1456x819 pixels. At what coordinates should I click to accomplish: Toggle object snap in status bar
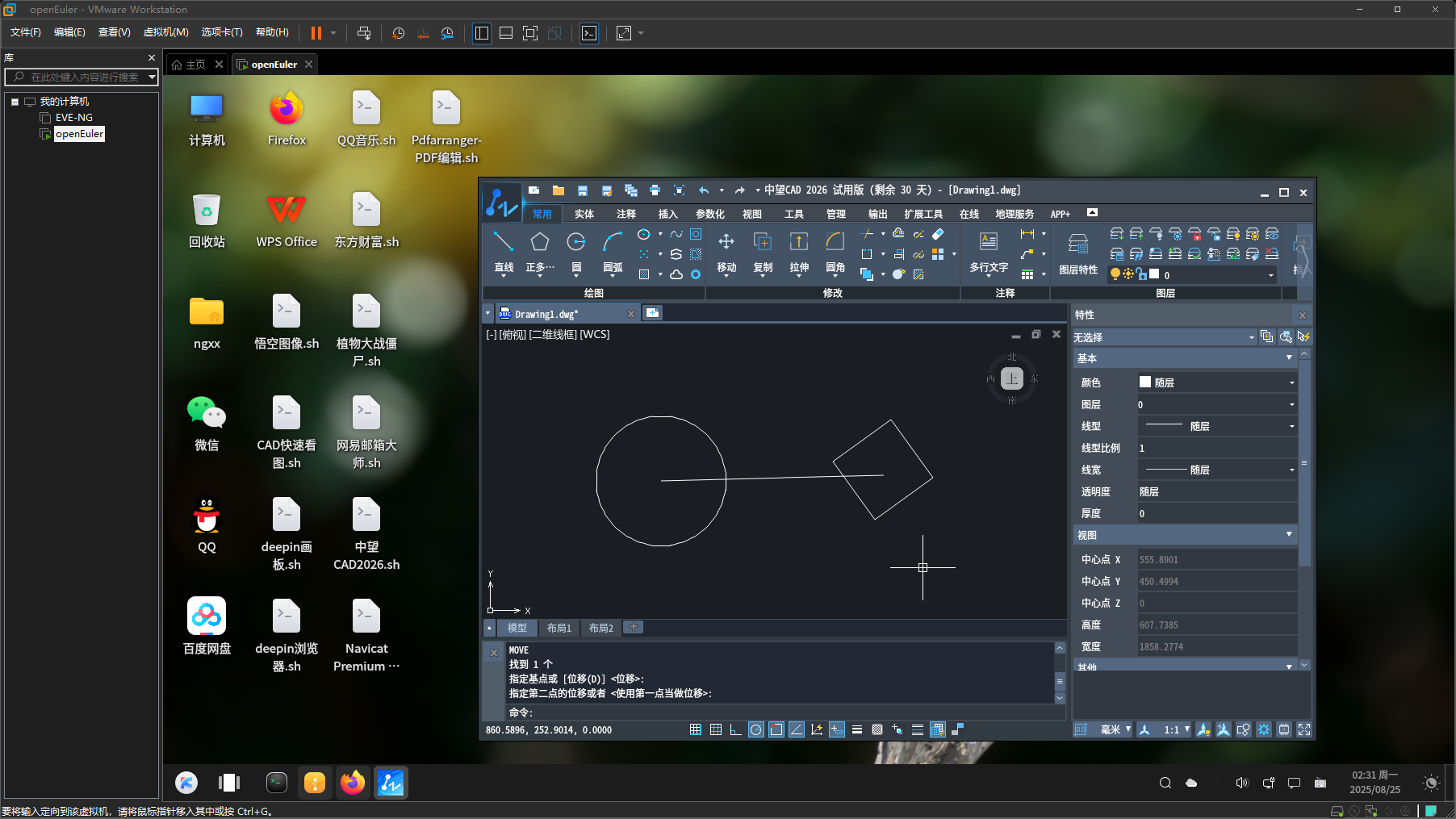point(776,729)
